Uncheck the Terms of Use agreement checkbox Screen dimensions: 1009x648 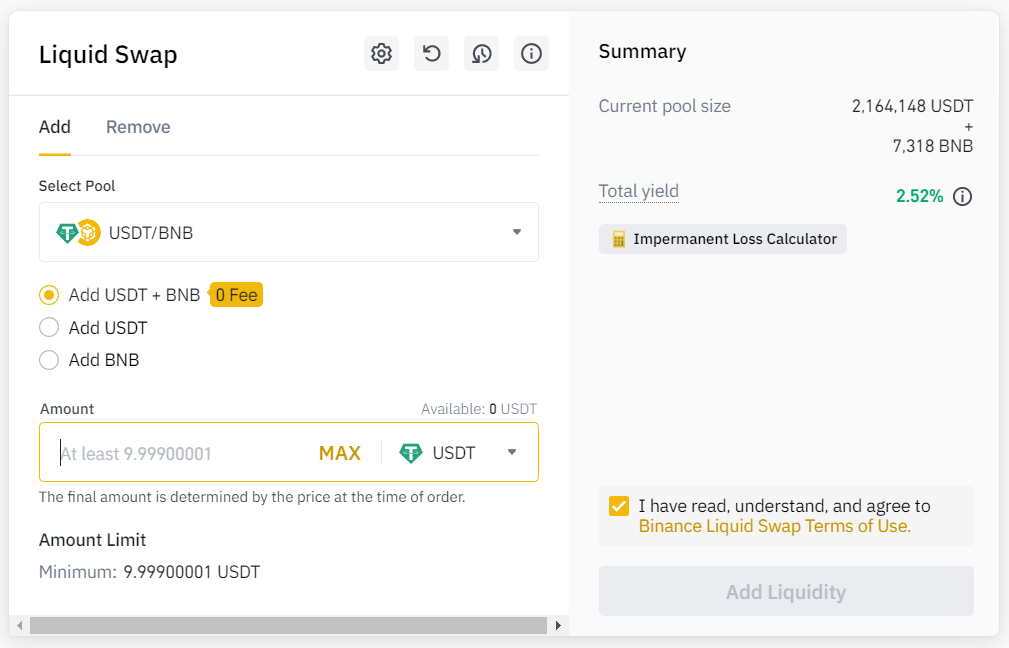[618, 506]
